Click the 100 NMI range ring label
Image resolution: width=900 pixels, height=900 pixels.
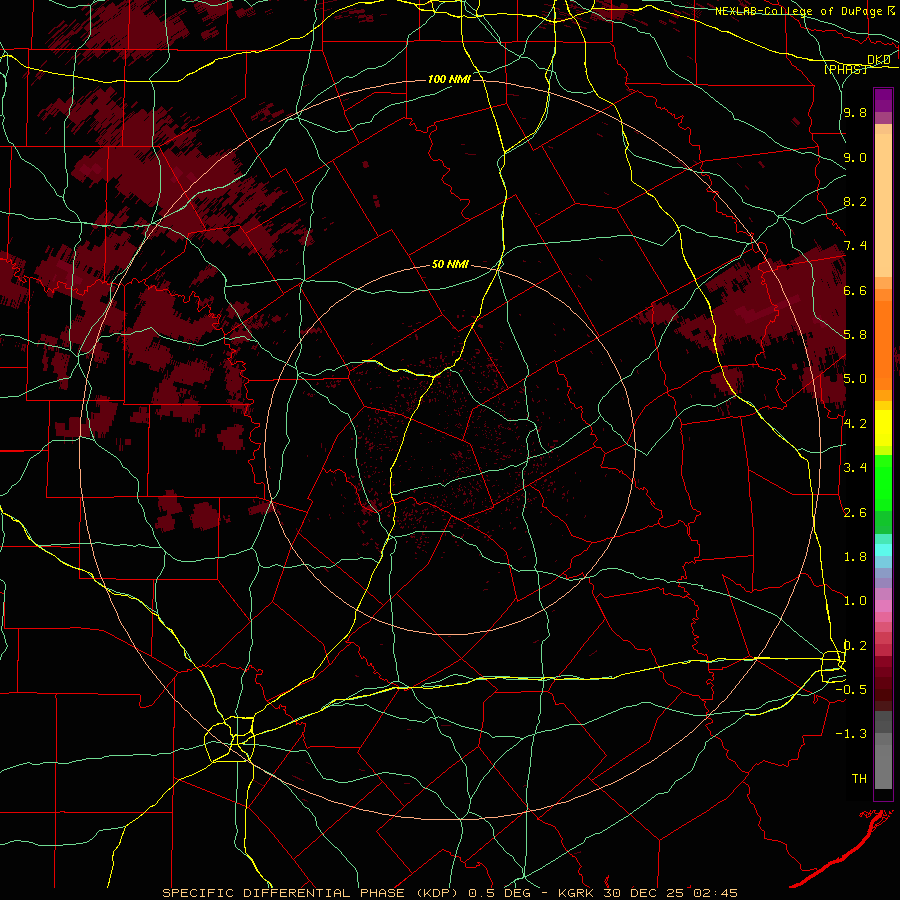tap(449, 79)
